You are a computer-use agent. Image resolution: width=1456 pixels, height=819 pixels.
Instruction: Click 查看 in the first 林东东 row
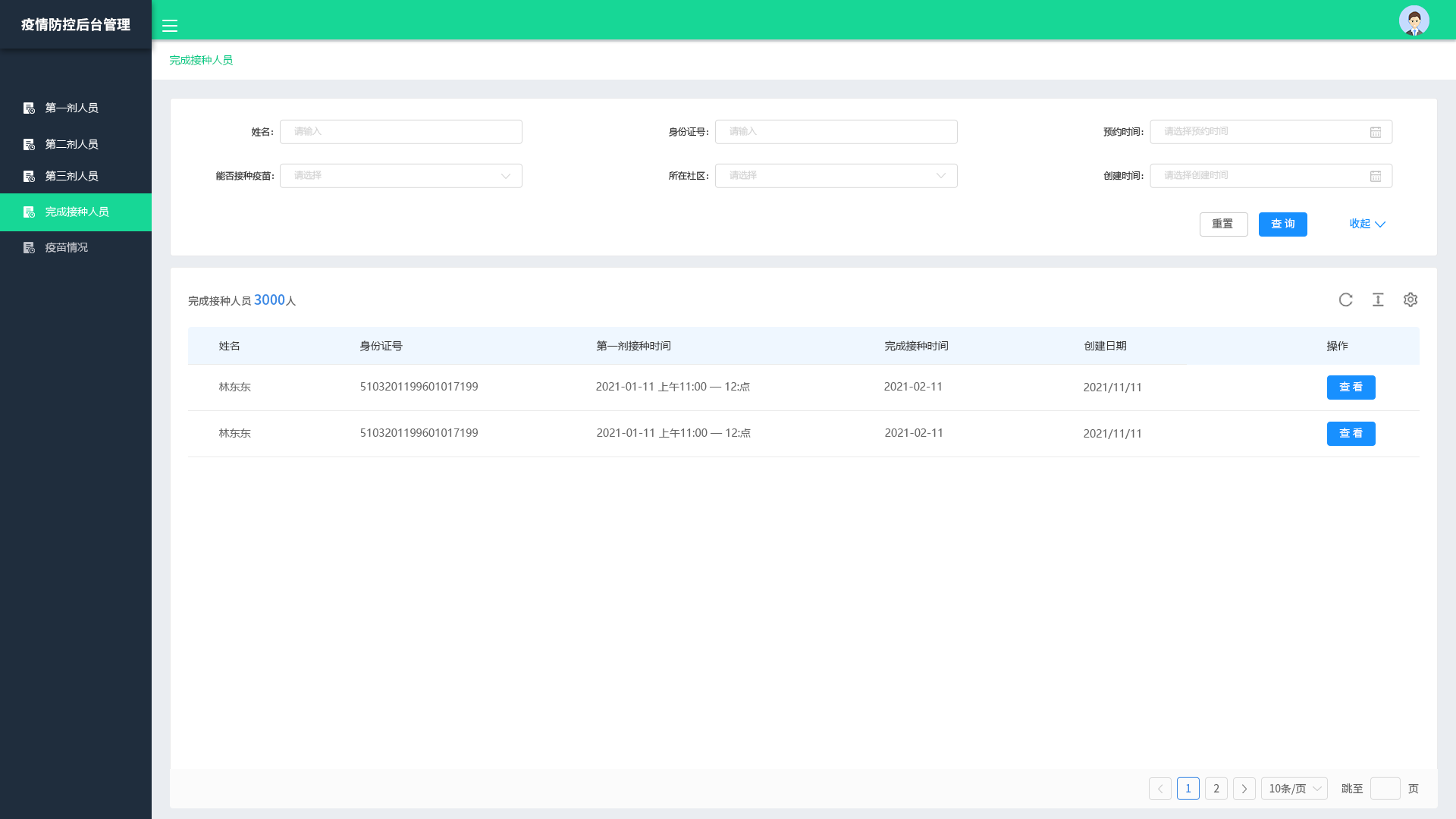(x=1351, y=388)
